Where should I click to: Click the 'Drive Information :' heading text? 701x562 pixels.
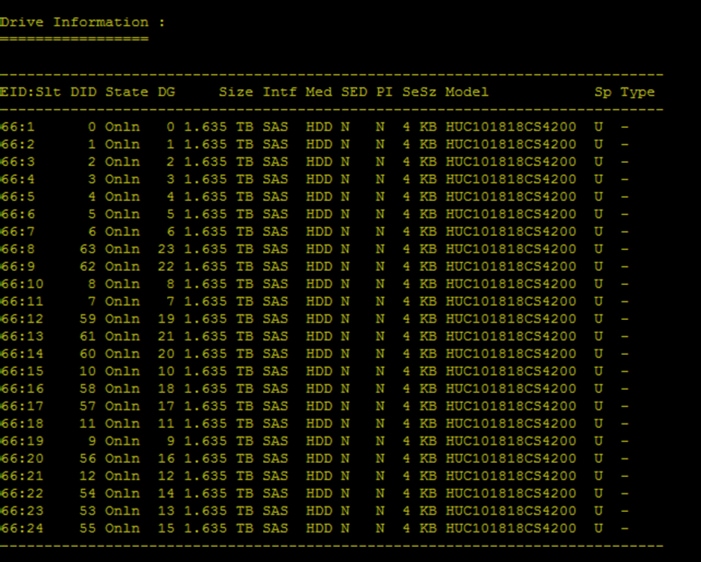tap(82, 22)
